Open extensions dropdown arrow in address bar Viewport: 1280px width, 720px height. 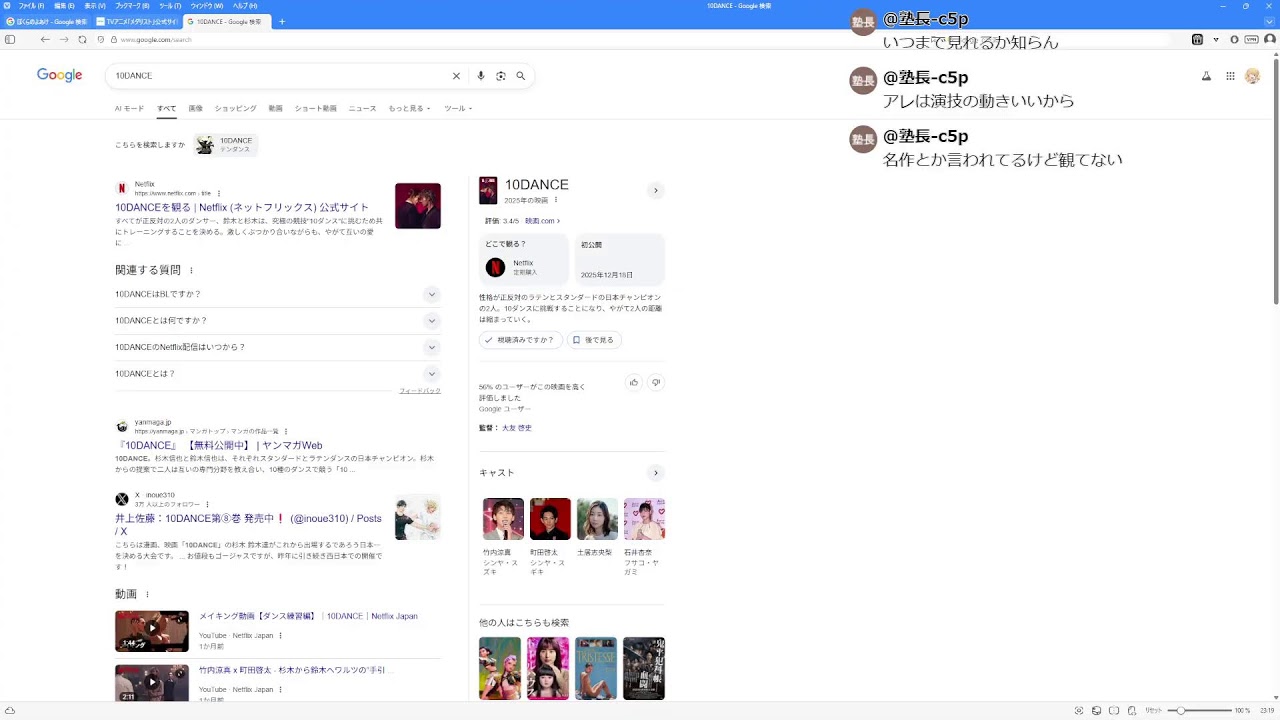click(1216, 39)
